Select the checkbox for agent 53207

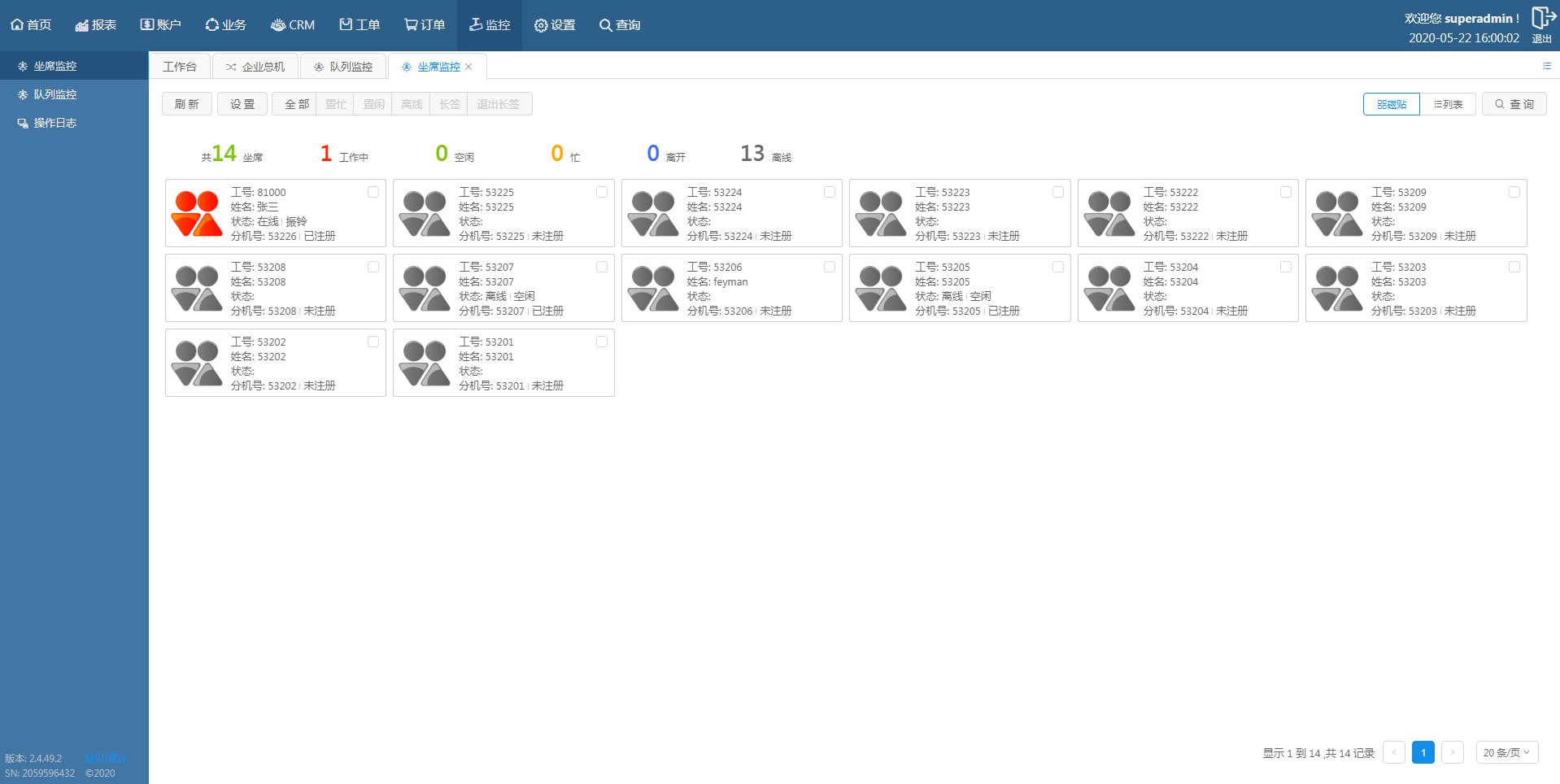tap(602, 267)
